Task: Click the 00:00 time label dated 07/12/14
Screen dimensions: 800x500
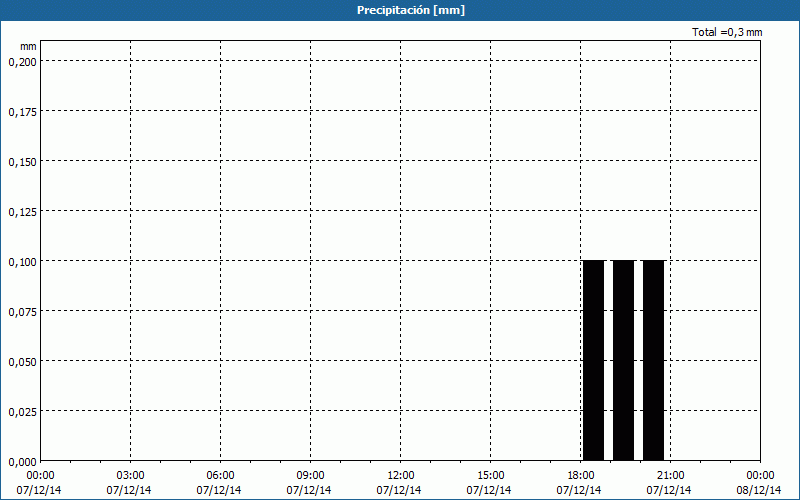Action: pyautogui.click(x=40, y=476)
